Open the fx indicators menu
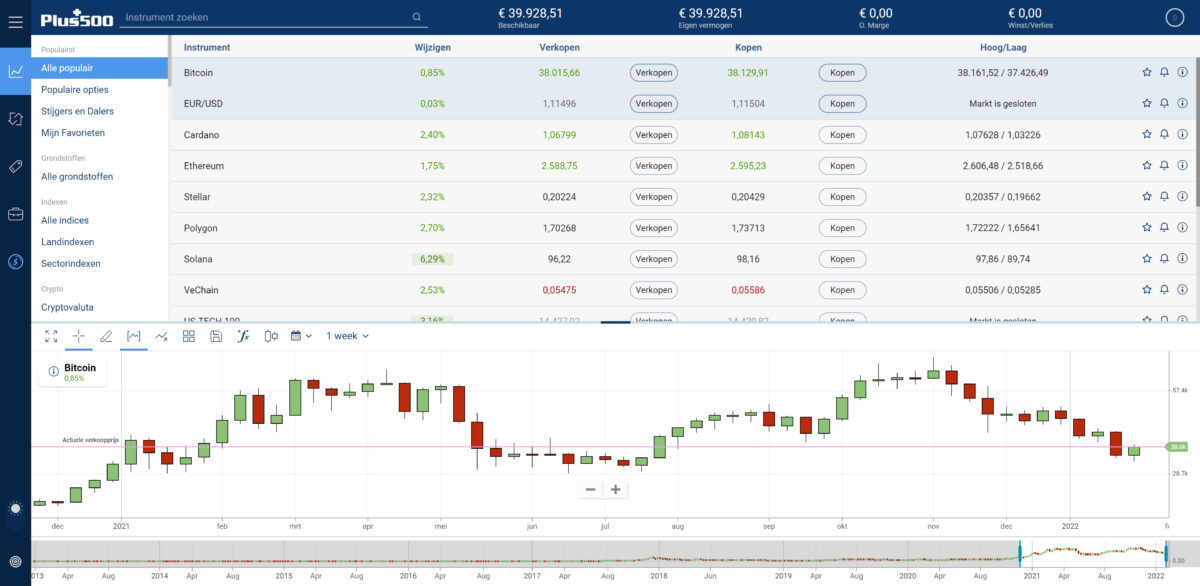Viewport: 1200px width, 586px height. tap(243, 336)
